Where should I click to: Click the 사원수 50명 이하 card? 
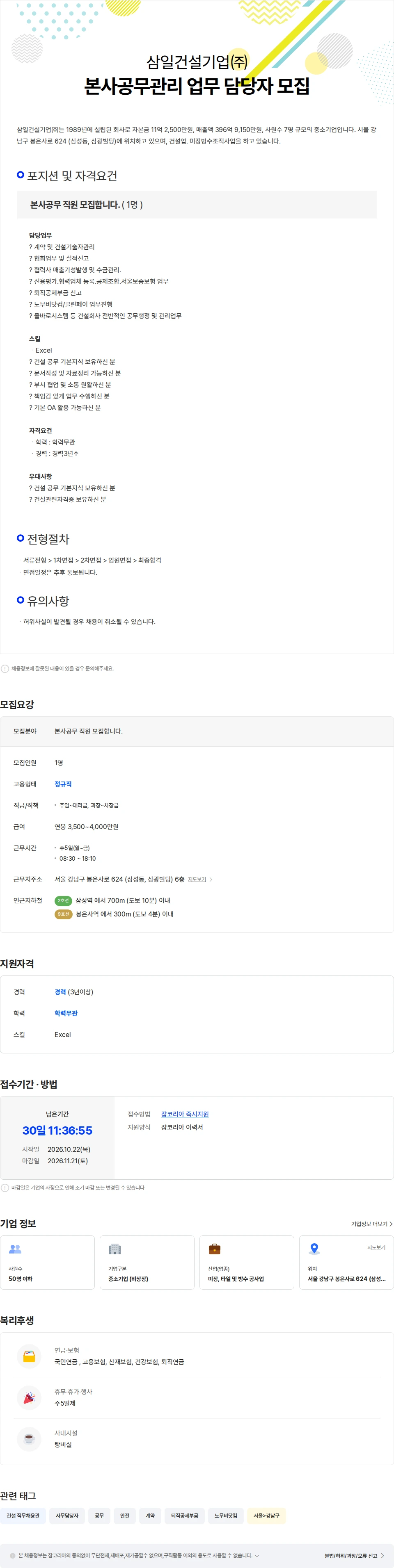[x=48, y=1263]
